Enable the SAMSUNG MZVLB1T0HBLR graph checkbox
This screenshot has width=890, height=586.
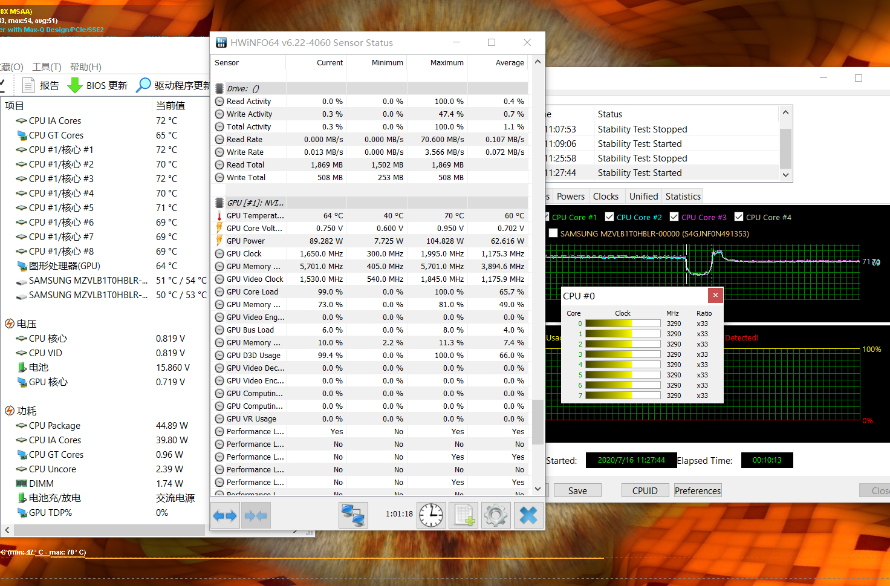coord(553,233)
